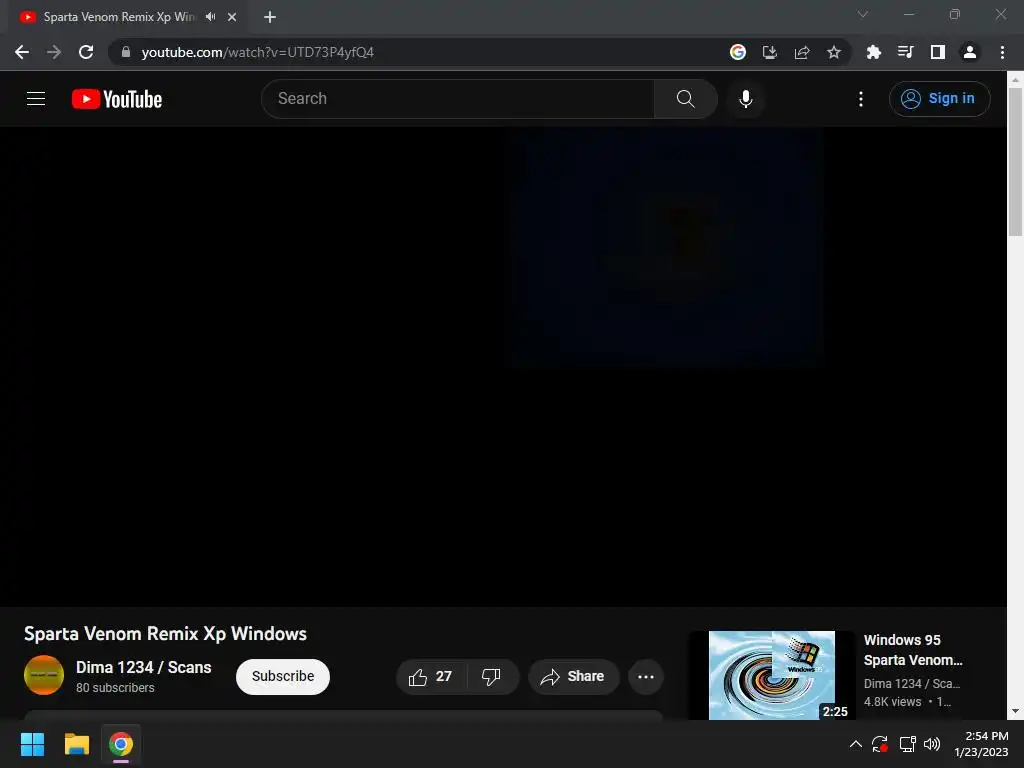
Task: Open the Windows 95 Sparta Venom title
Action: 913,650
